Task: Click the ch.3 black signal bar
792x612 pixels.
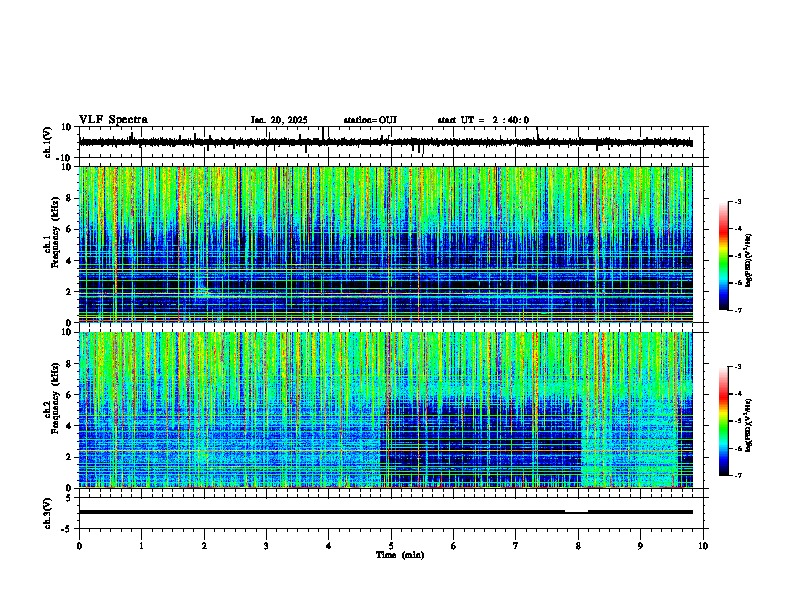Action: pos(386,512)
